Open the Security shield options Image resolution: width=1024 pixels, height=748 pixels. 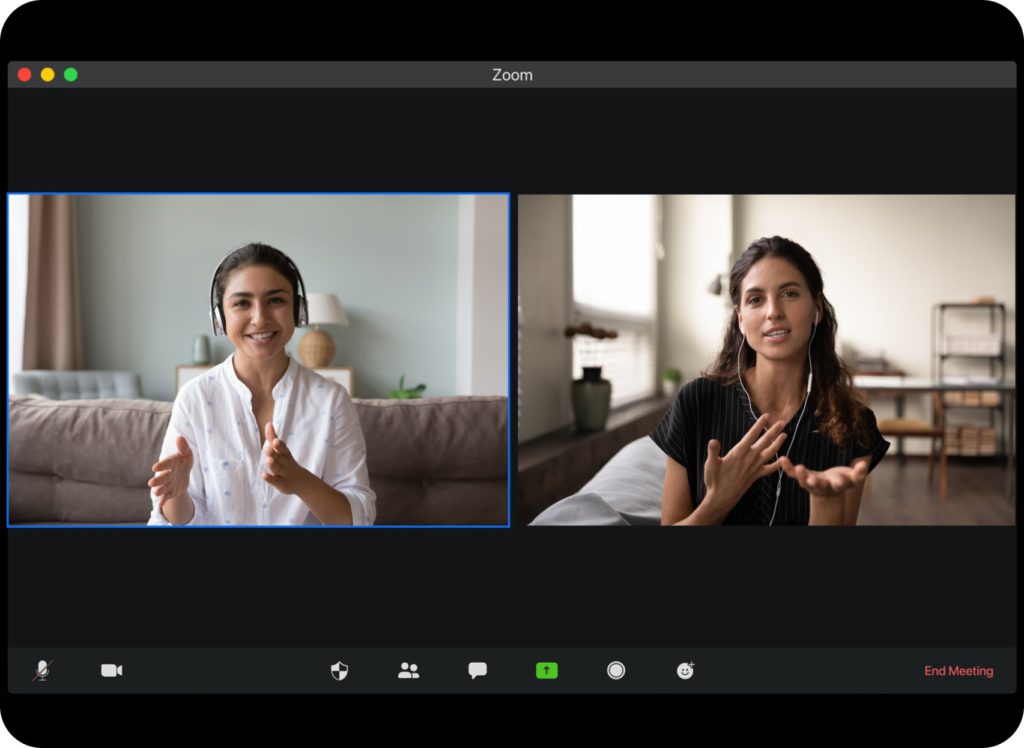340,670
